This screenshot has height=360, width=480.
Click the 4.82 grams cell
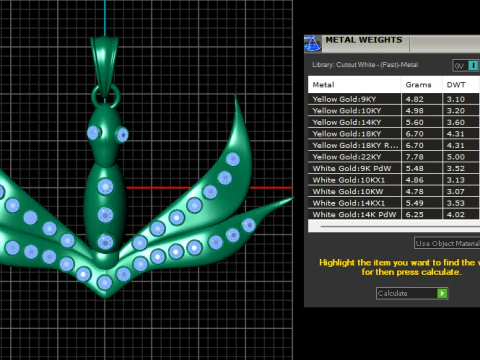422,99
